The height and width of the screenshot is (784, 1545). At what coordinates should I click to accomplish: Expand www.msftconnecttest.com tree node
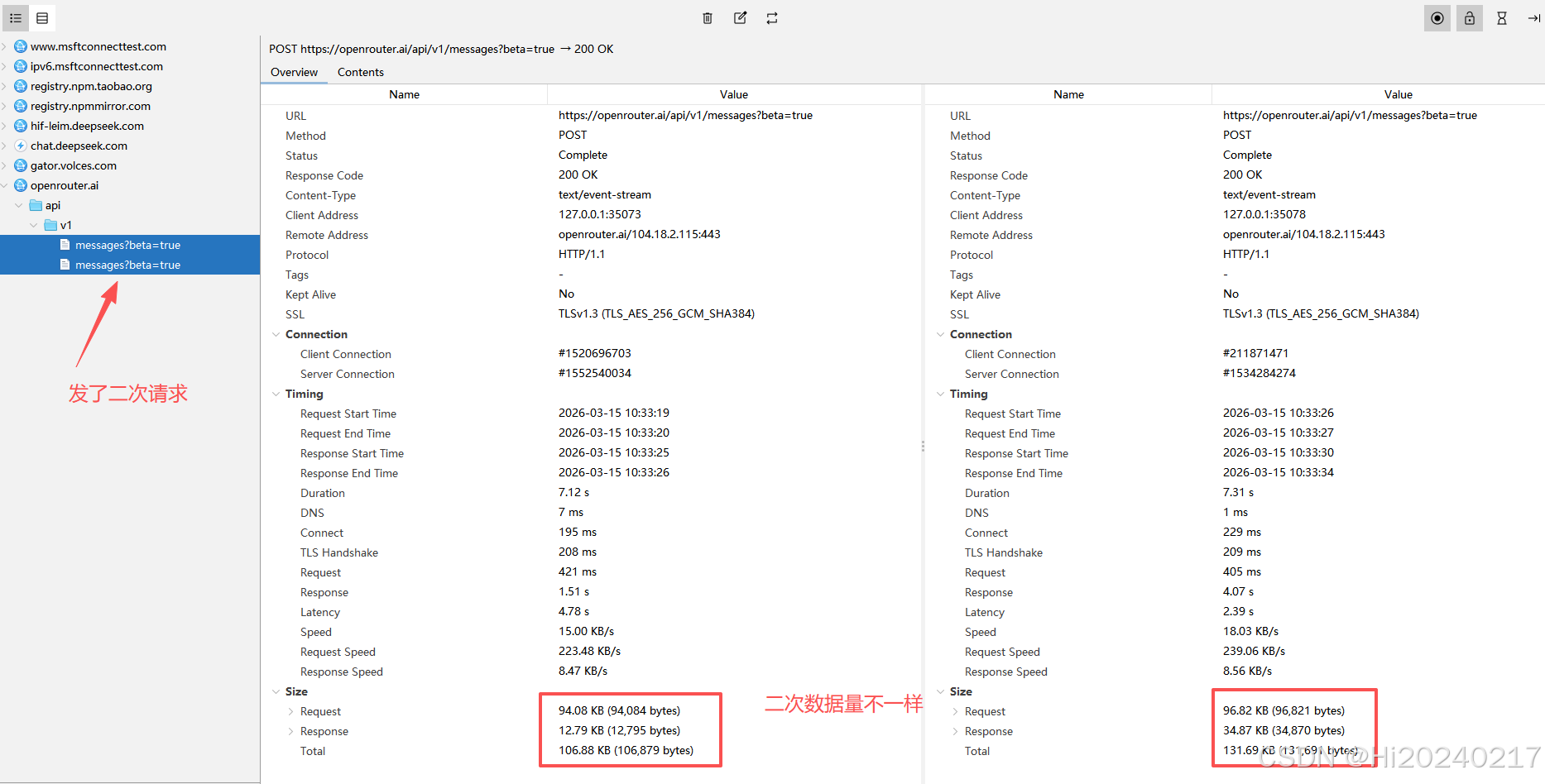pyautogui.click(x=4, y=46)
